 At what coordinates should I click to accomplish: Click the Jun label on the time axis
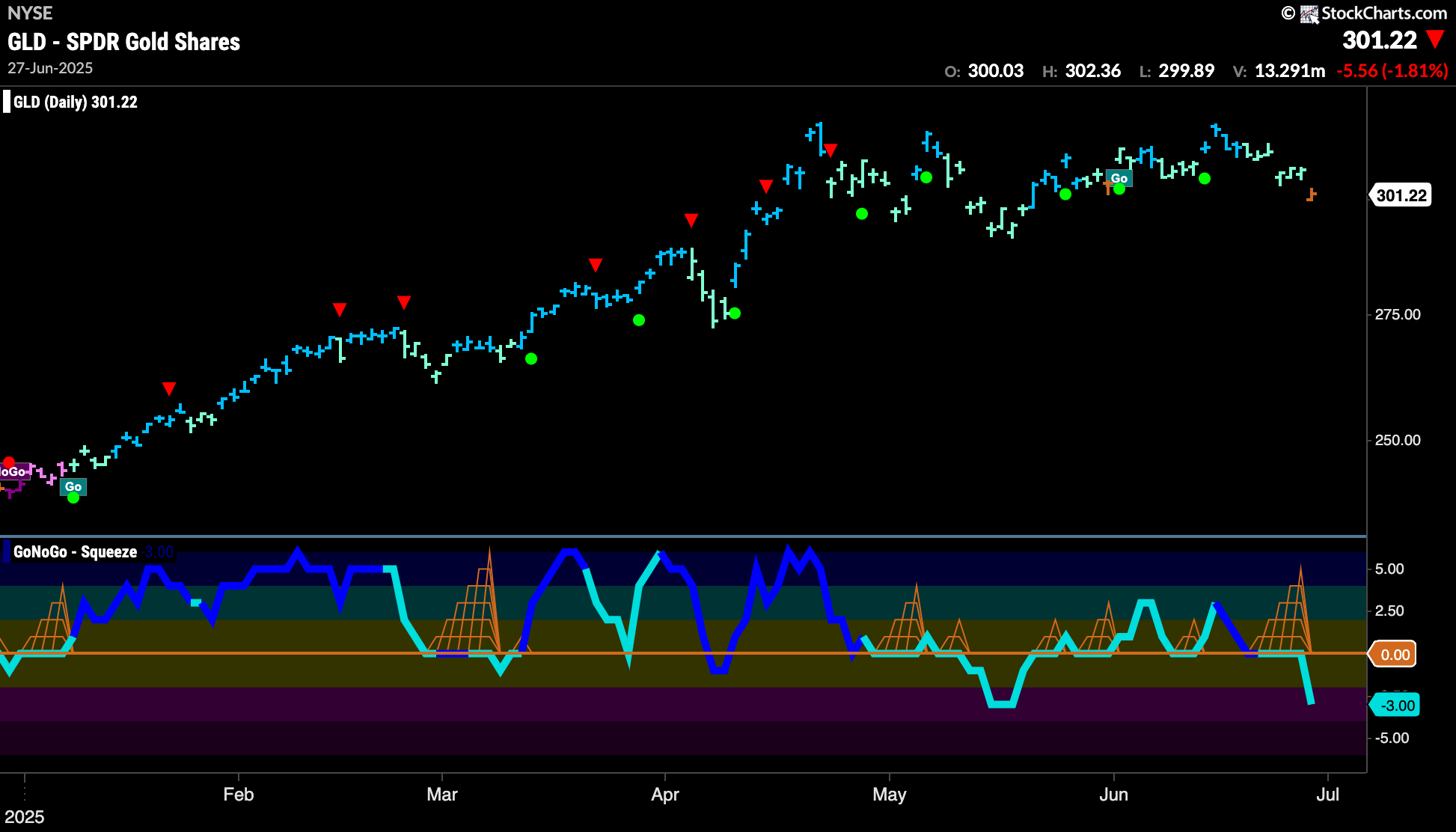[1114, 795]
